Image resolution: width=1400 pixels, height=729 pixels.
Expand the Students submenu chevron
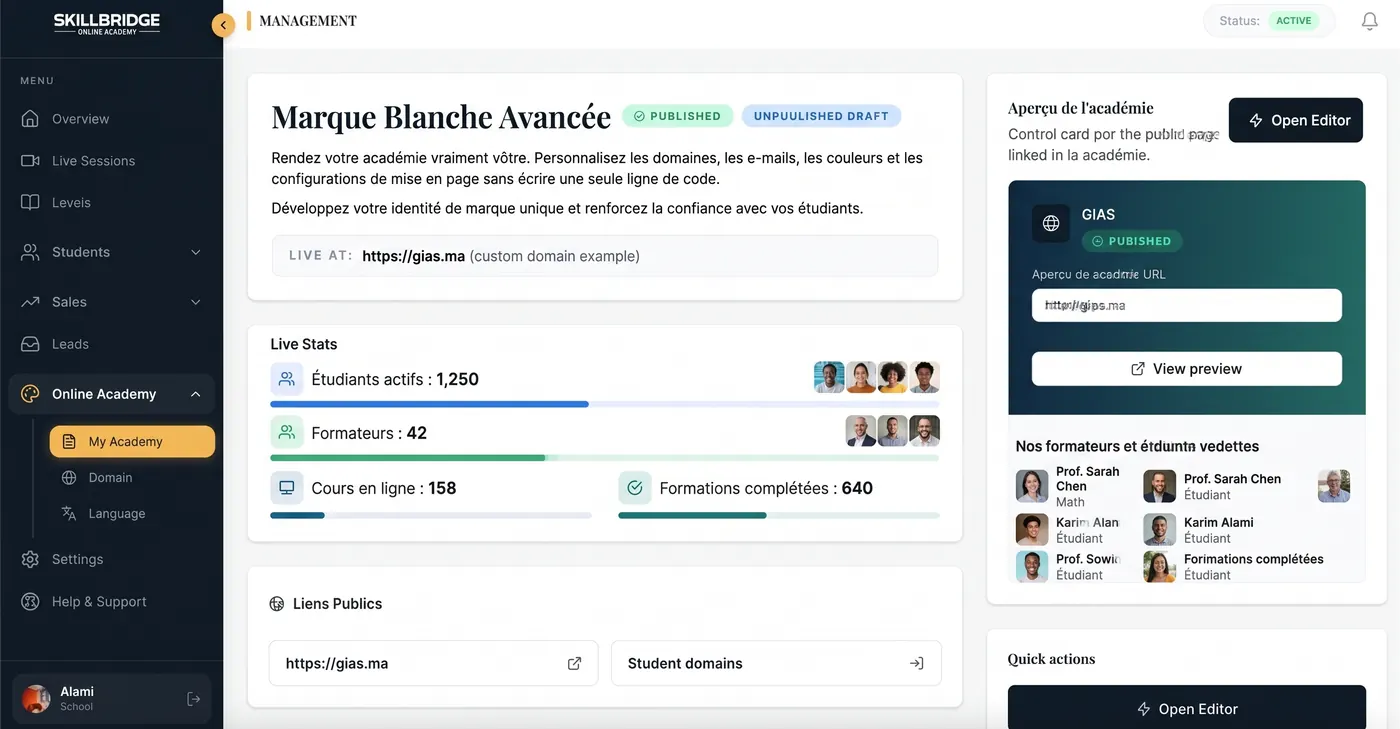(196, 252)
